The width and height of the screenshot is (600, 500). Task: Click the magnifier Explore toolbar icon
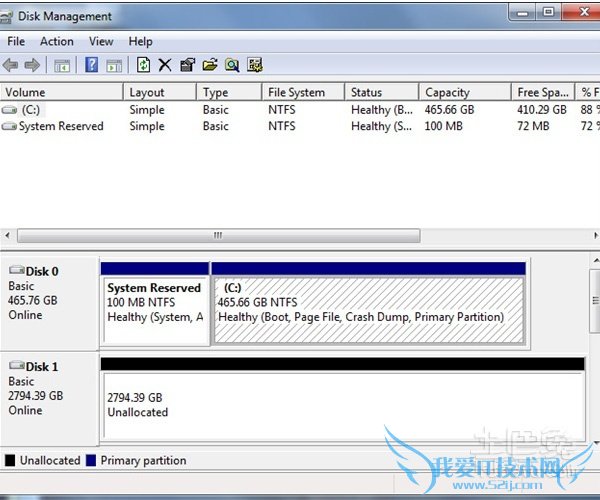pos(232,65)
